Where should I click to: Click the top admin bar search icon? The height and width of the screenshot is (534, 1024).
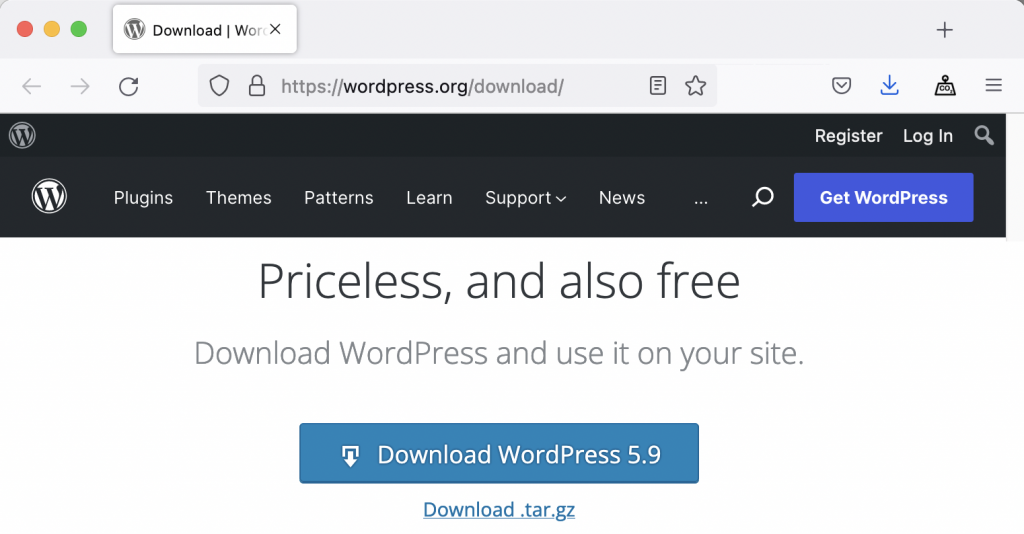pos(984,136)
